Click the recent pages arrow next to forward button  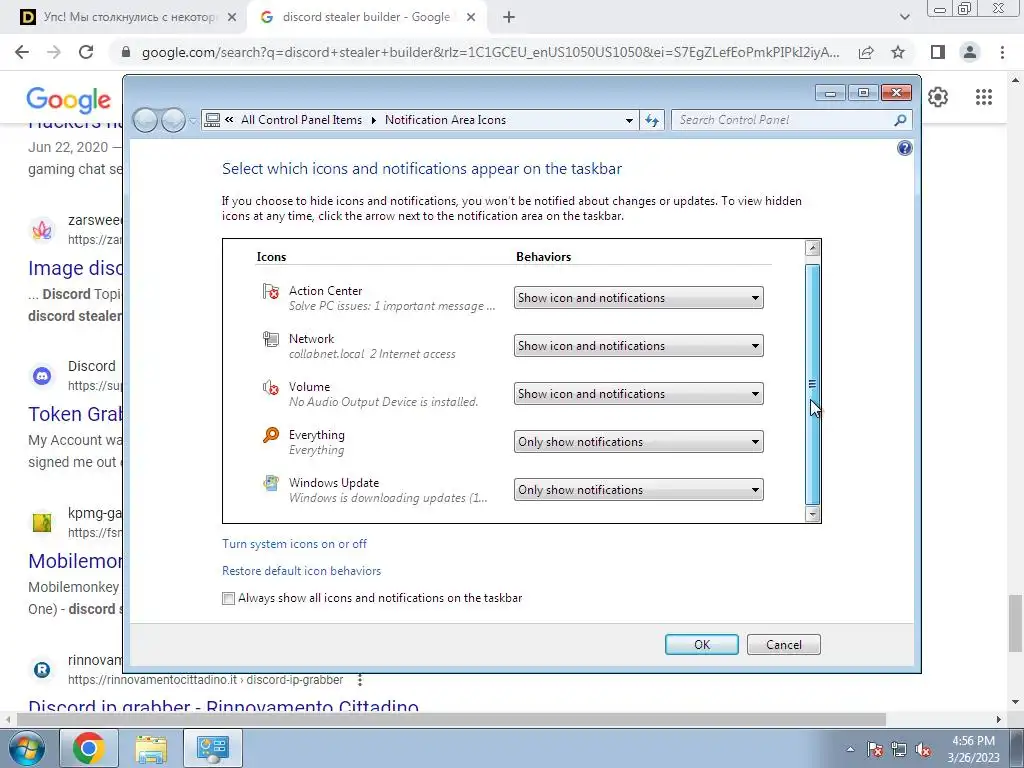[193, 121]
